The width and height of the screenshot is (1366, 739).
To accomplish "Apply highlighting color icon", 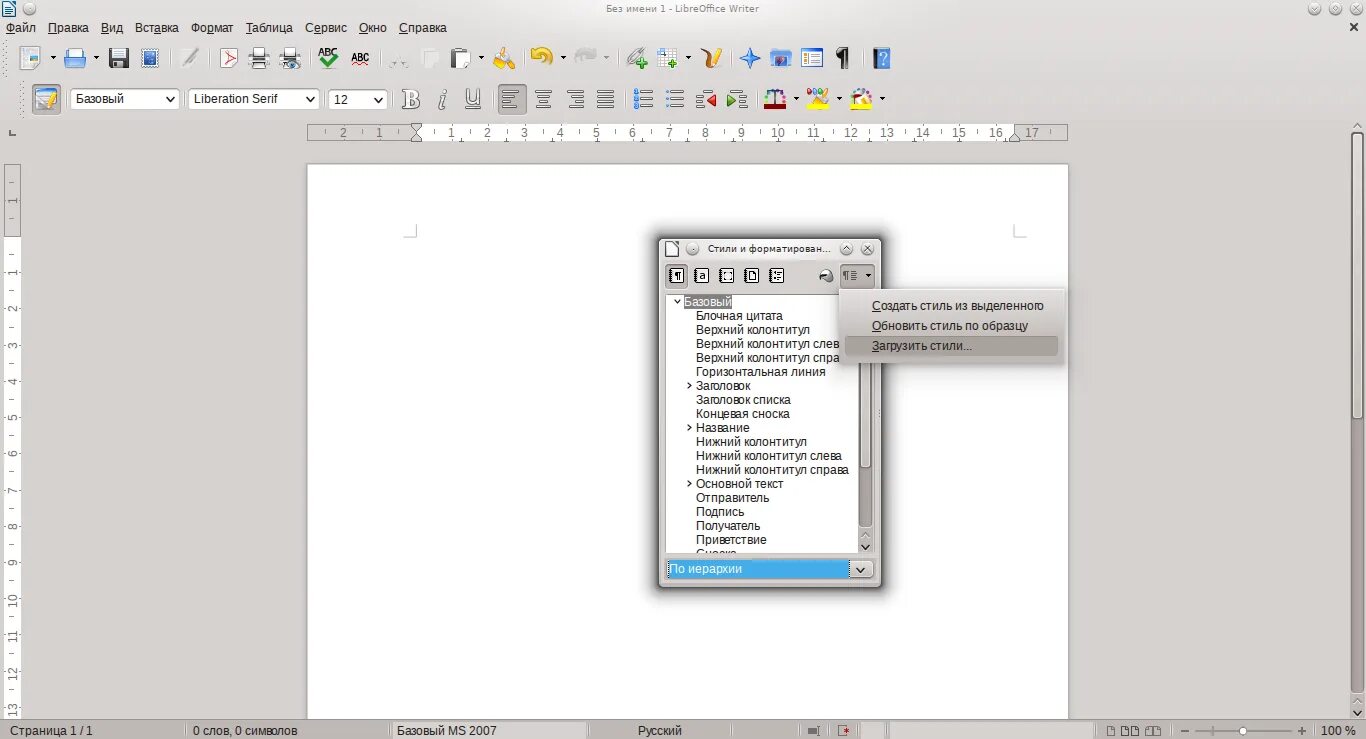I will pyautogui.click(x=818, y=99).
